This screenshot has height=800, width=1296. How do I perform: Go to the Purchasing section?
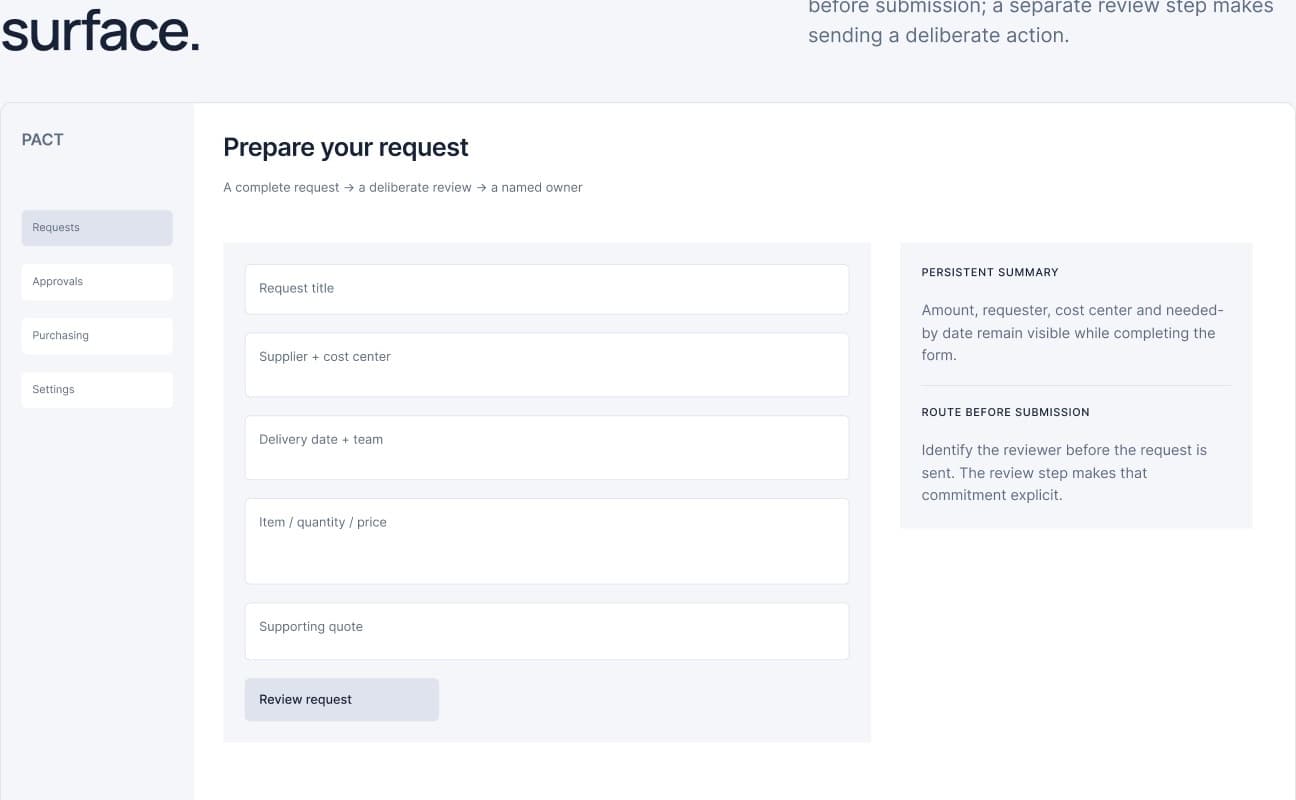click(x=97, y=336)
